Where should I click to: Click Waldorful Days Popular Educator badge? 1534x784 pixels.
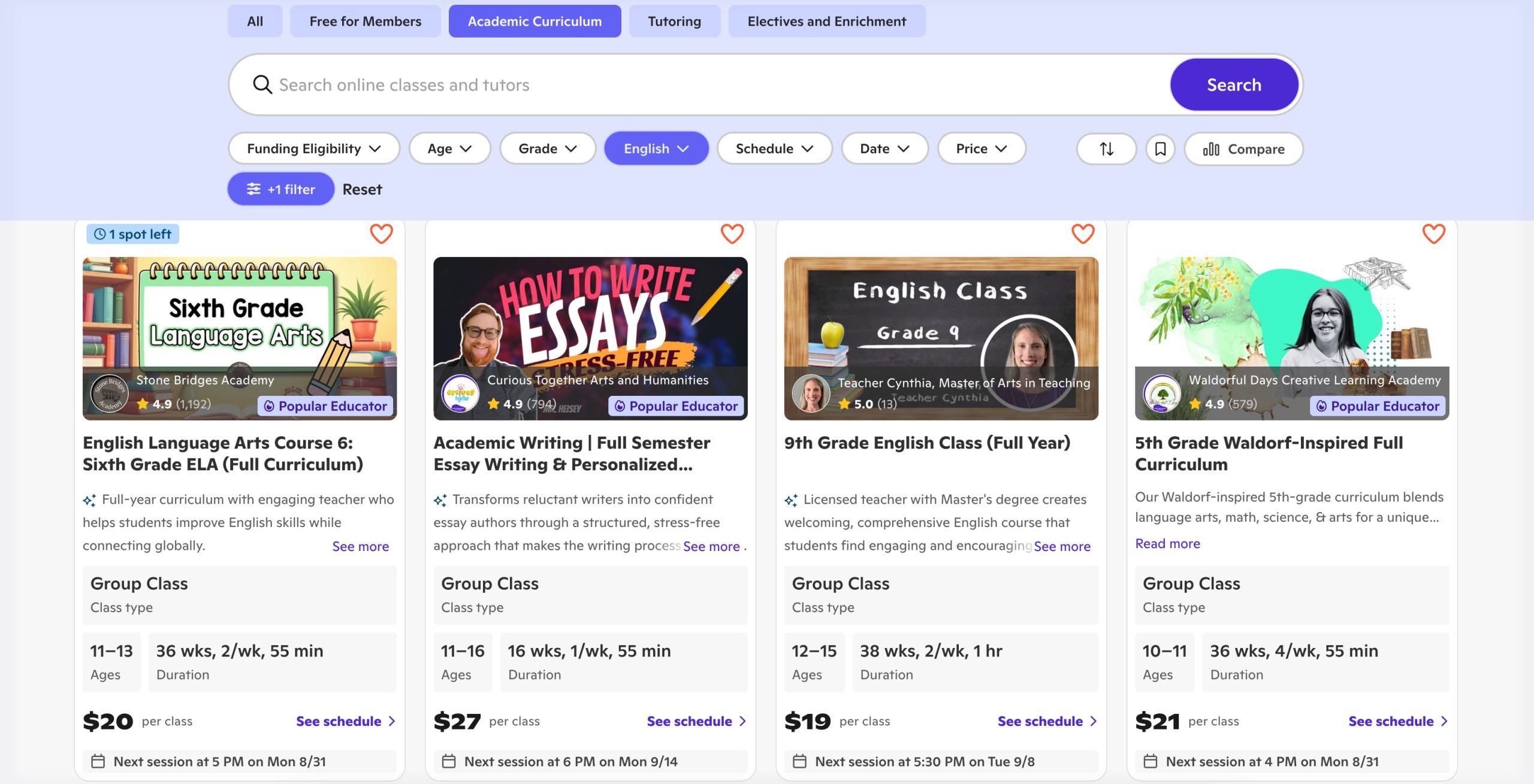pyautogui.click(x=1378, y=406)
